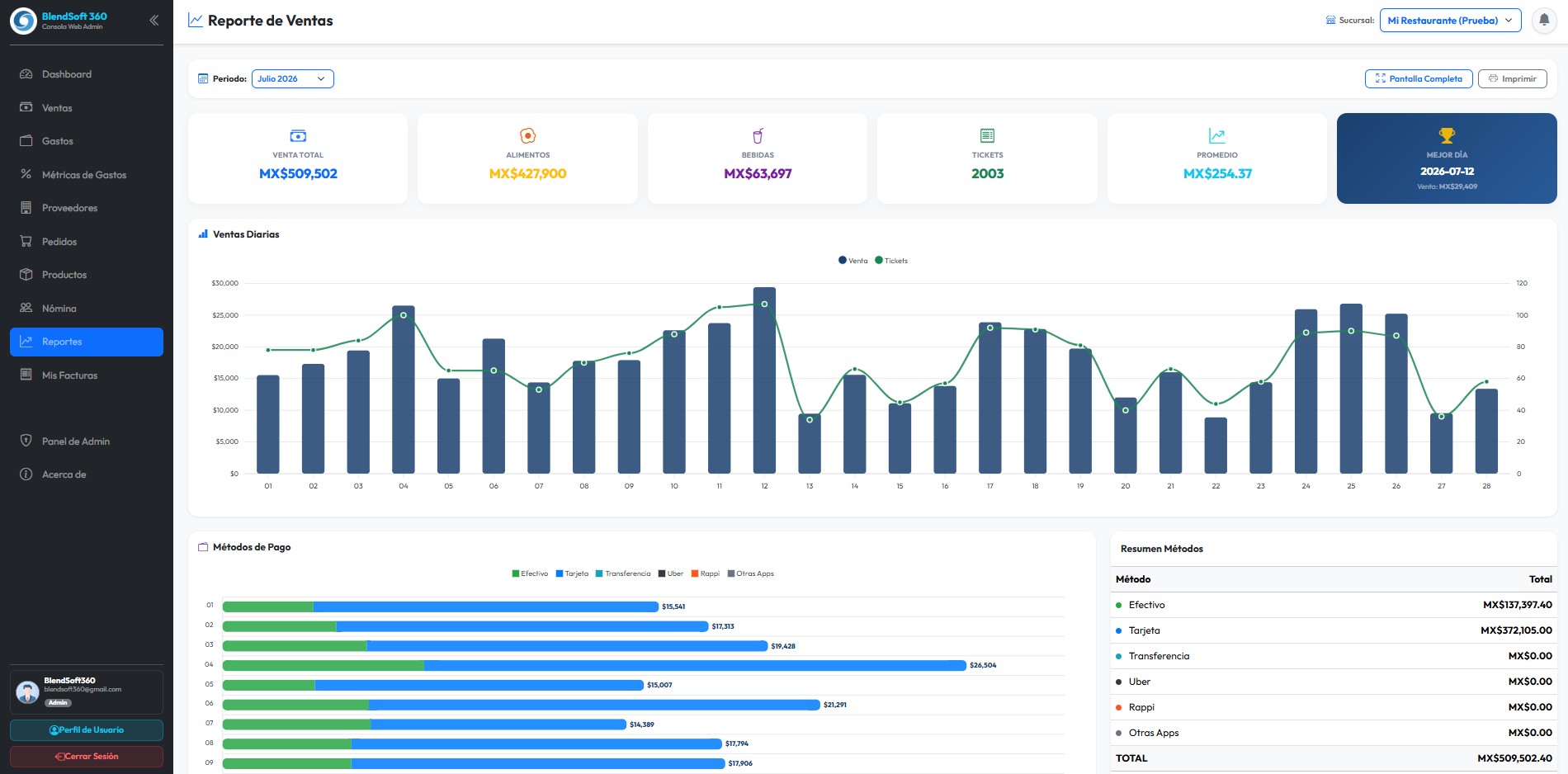Click the day 04 bar in Ventas Diarias
Screen dimensions: 1568x774
pos(404,389)
